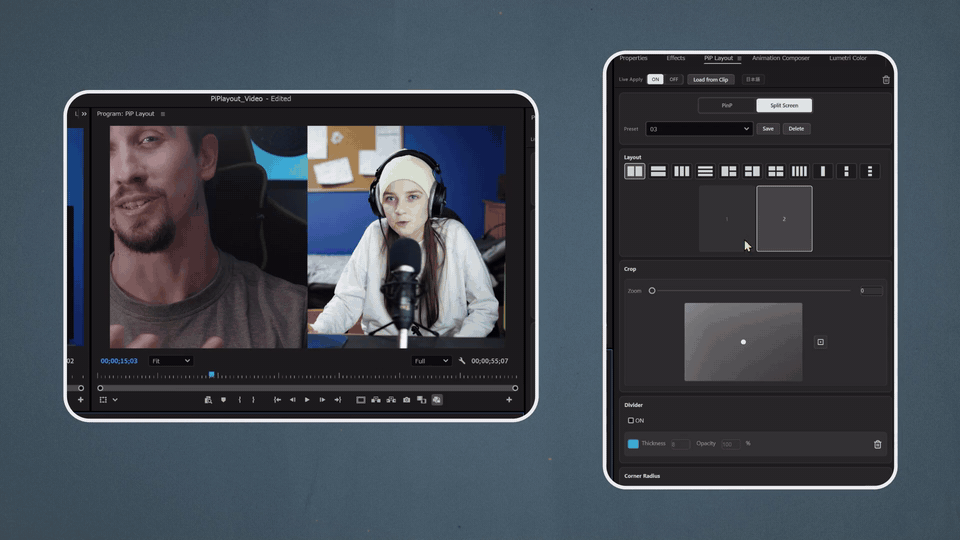Image resolution: width=960 pixels, height=540 pixels.
Task: Switch the mode to PinP
Action: (727, 105)
